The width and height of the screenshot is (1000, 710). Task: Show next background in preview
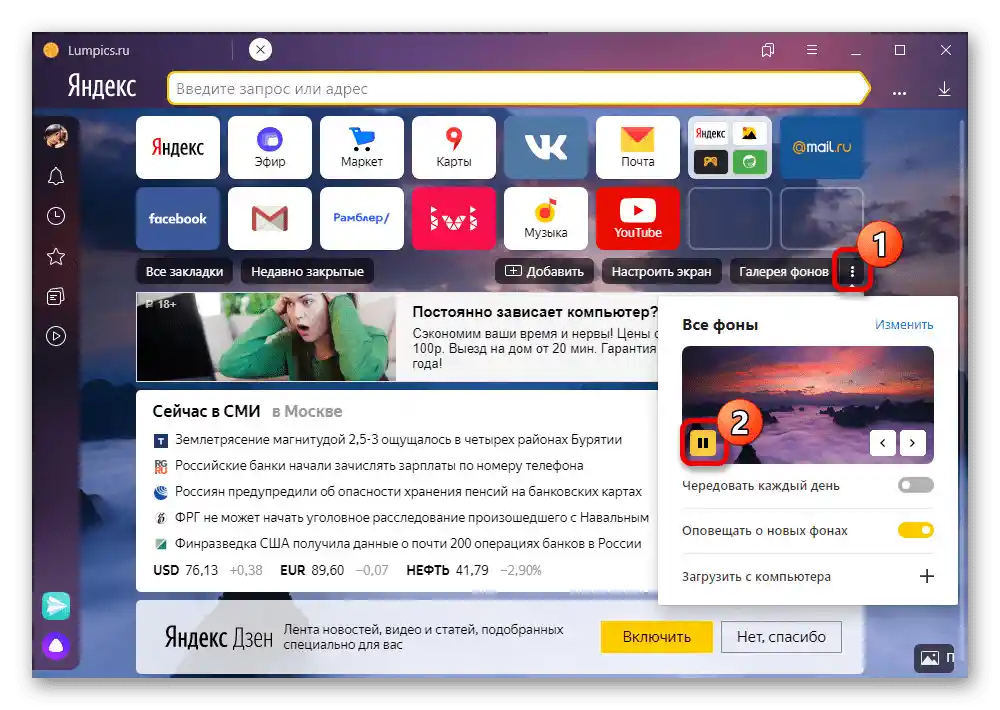(x=913, y=443)
